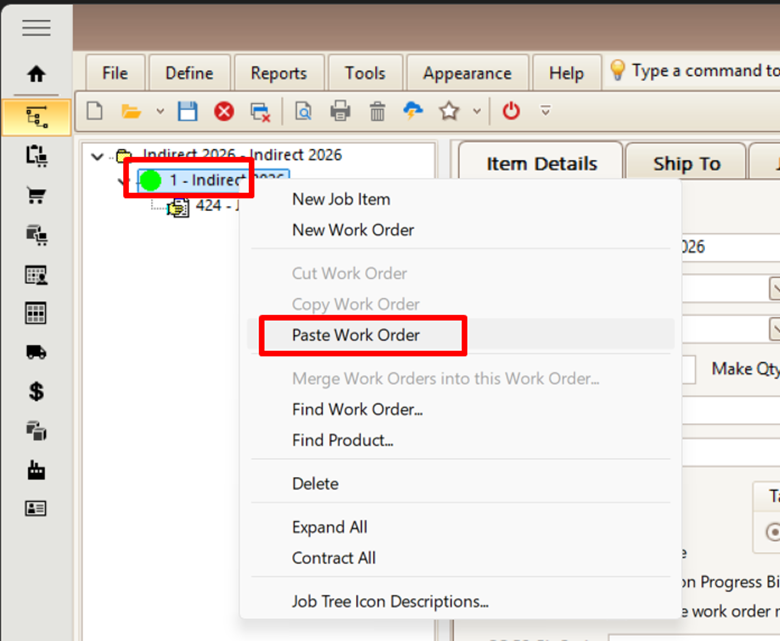Screen dimensions: 780x641
Task: Open dropdown arrow beside open folder icon
Action: 160,111
